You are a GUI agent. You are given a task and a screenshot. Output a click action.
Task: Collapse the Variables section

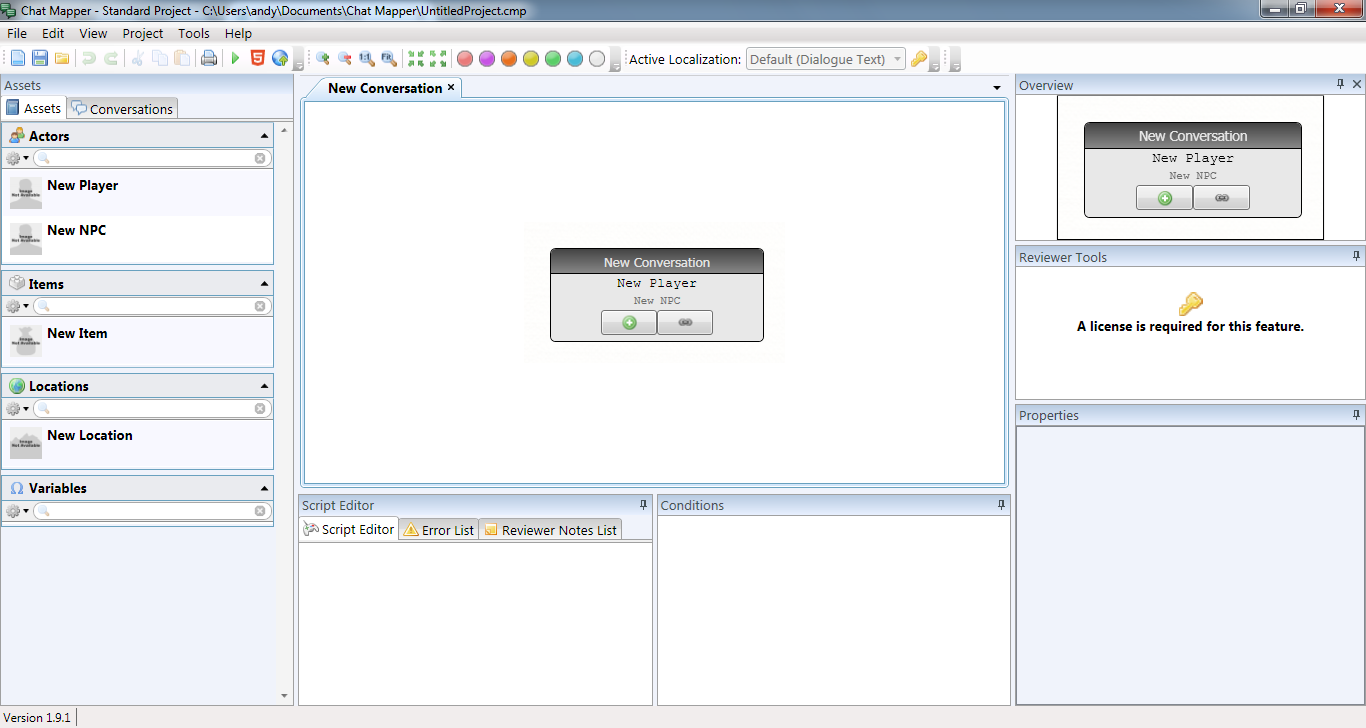[264, 488]
